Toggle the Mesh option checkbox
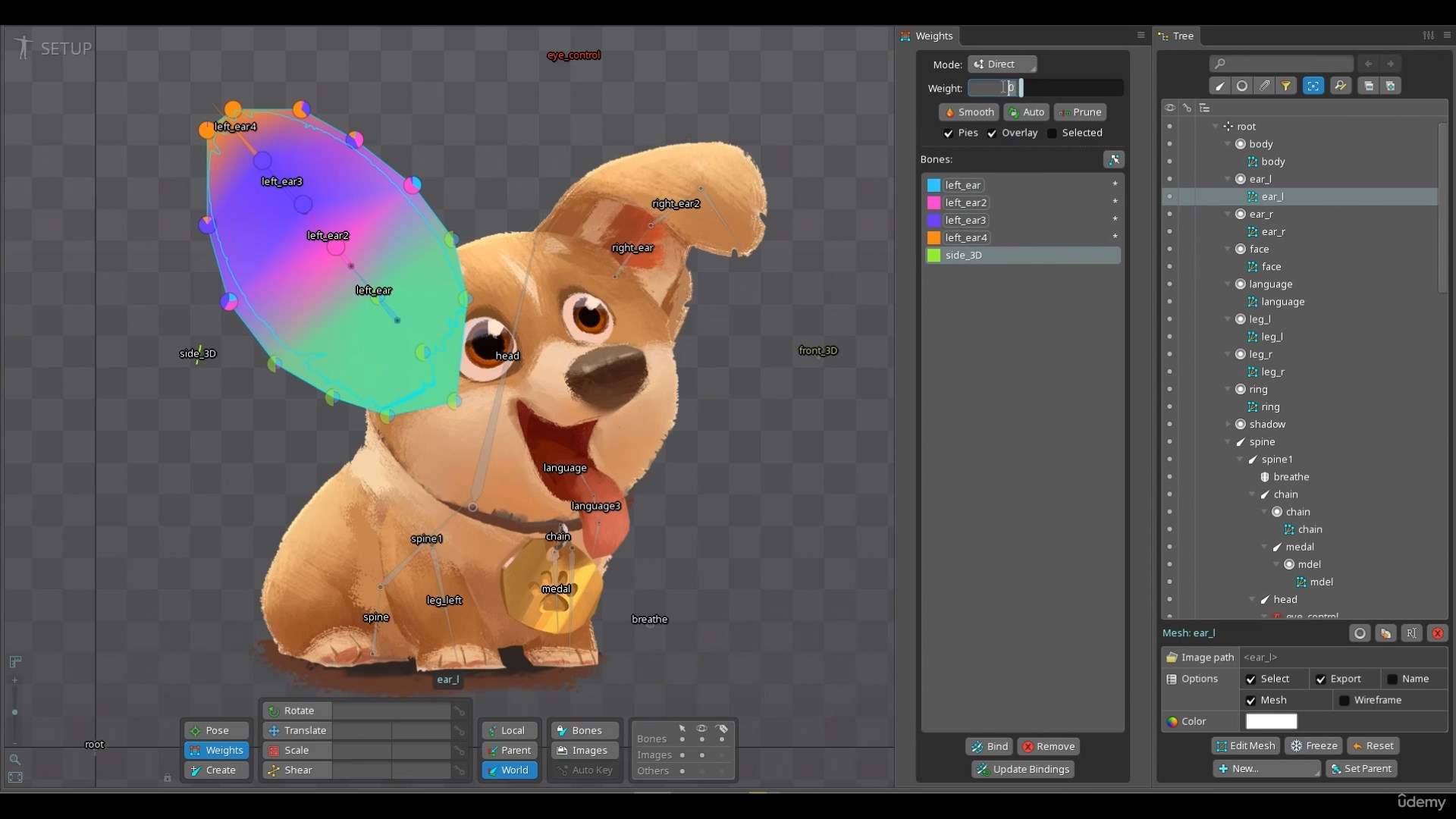This screenshot has height=819, width=1456. (1250, 701)
